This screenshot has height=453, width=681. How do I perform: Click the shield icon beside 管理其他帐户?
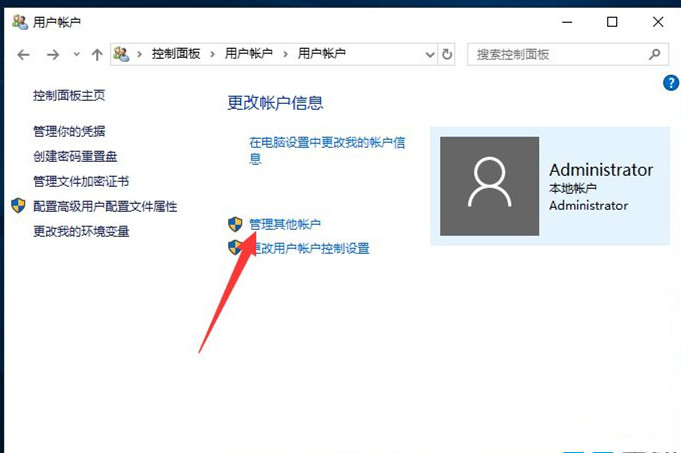coord(235,224)
